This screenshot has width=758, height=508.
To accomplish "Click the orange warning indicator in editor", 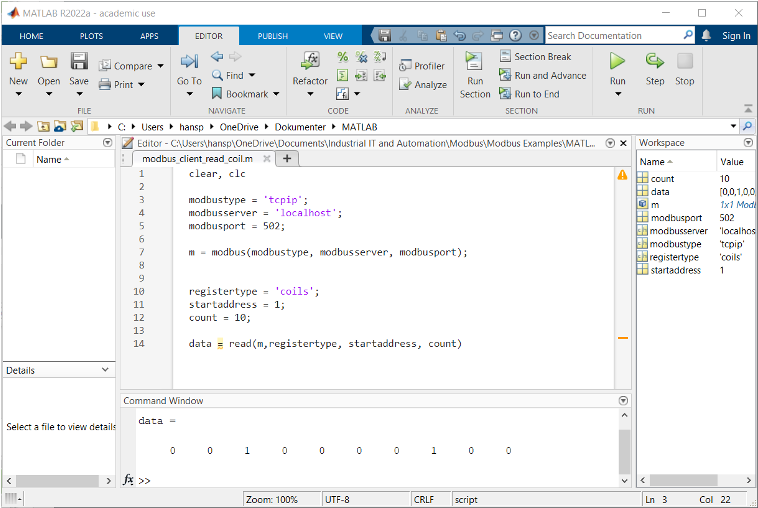I will coord(622,175).
